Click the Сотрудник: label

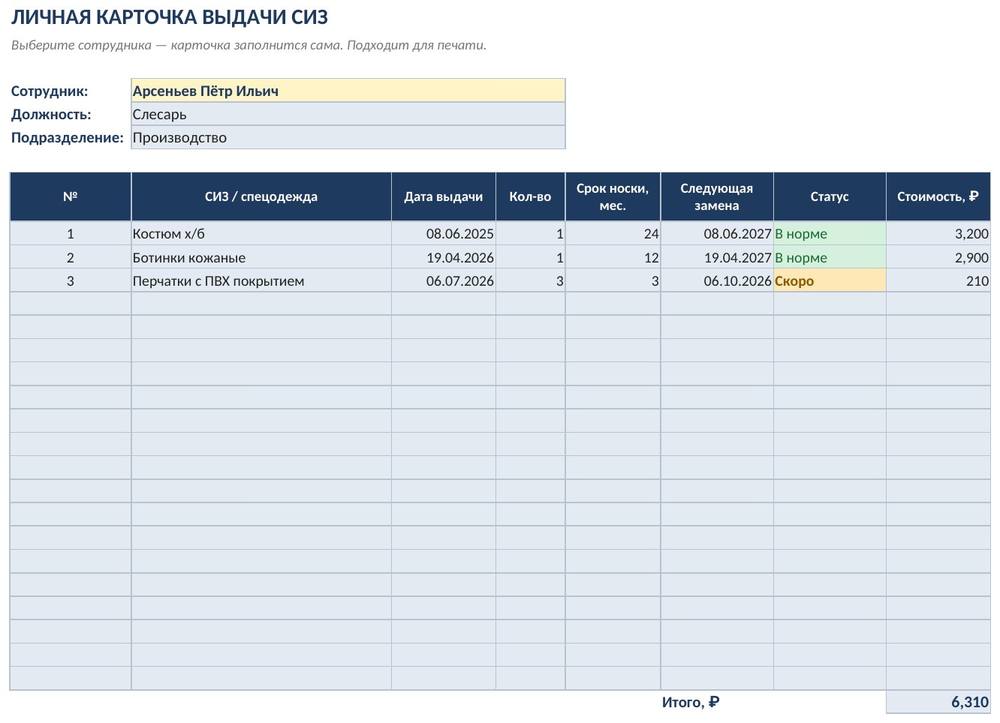pyautogui.click(x=50, y=91)
